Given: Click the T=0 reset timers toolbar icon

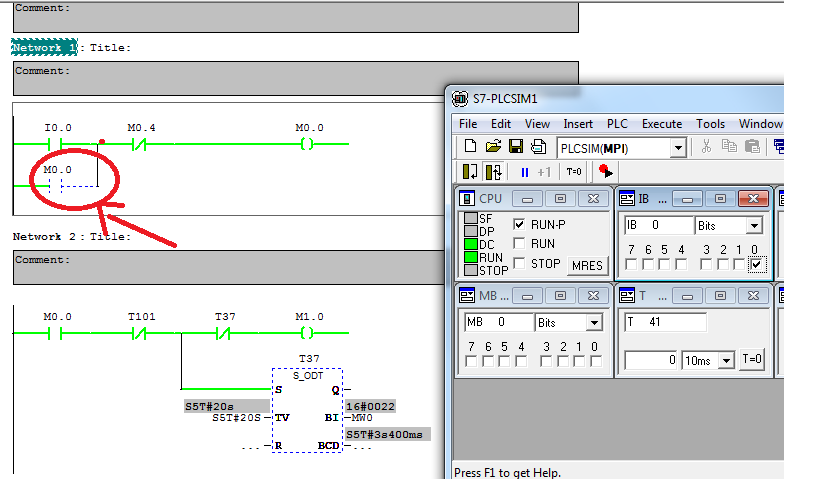Looking at the screenshot, I should [574, 172].
